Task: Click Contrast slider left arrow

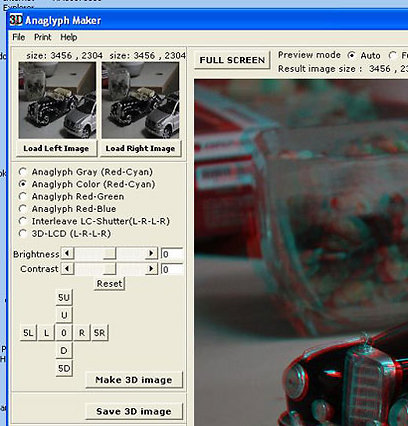Action: coord(68,268)
